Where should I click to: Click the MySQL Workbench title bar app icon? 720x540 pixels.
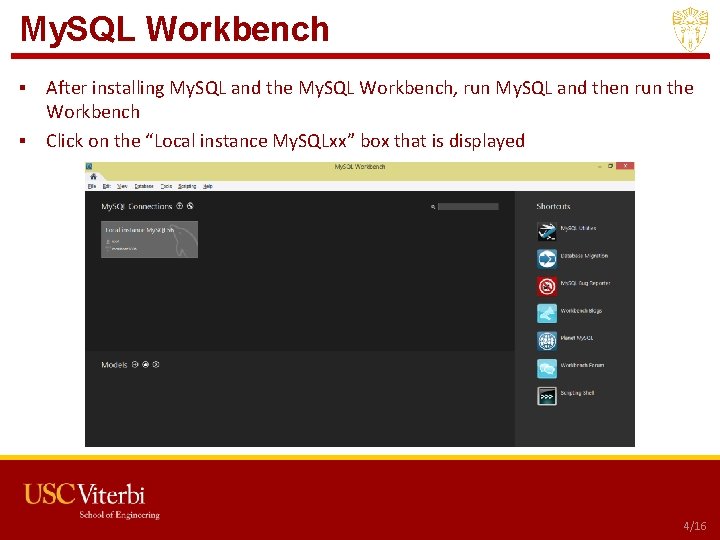tap(89, 166)
